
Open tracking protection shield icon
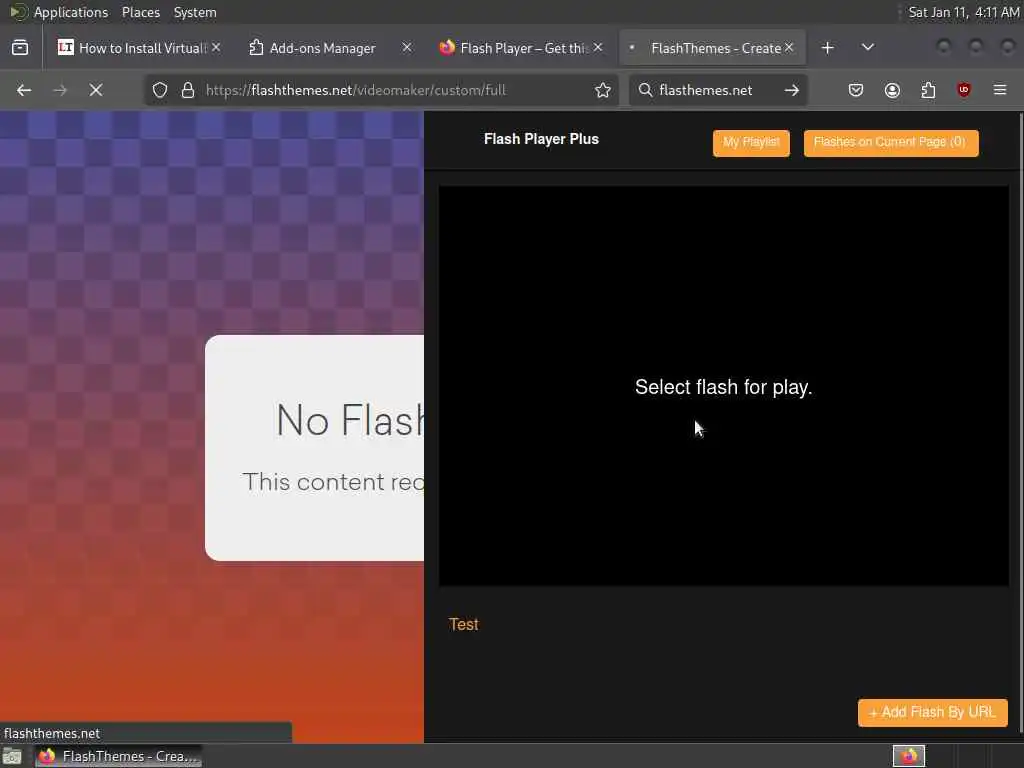160,90
